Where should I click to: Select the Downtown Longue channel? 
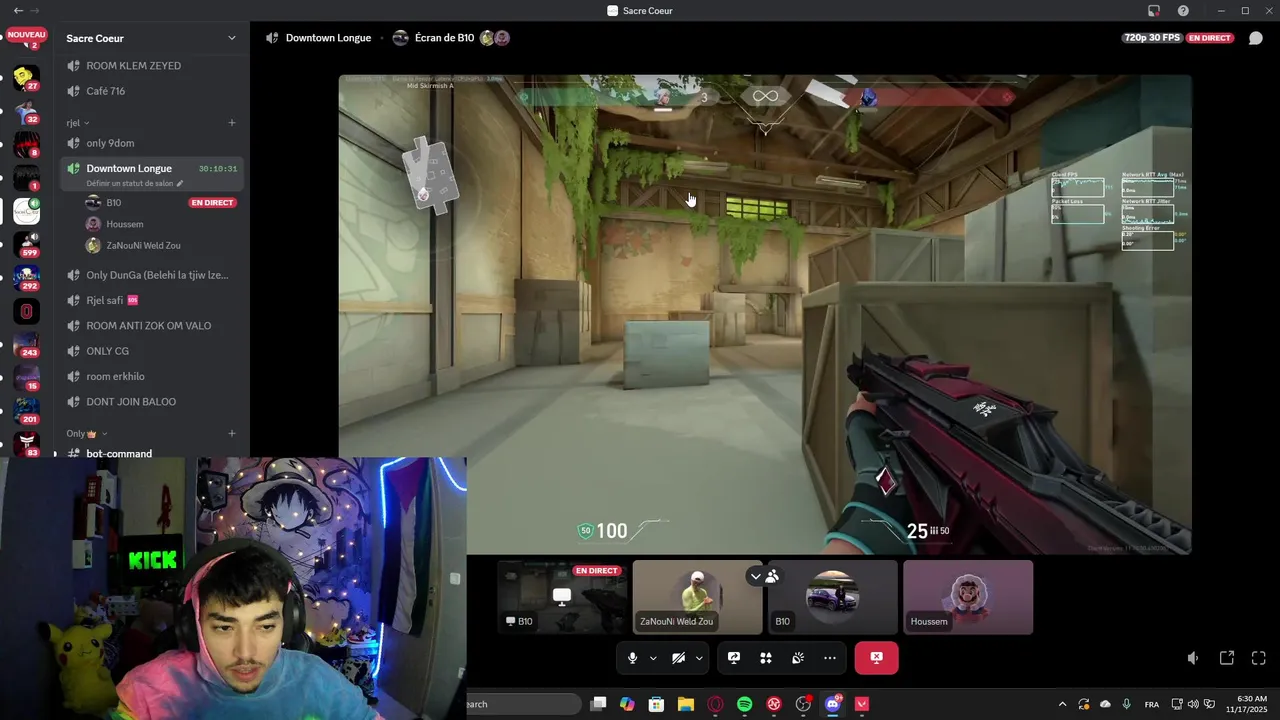(150, 169)
